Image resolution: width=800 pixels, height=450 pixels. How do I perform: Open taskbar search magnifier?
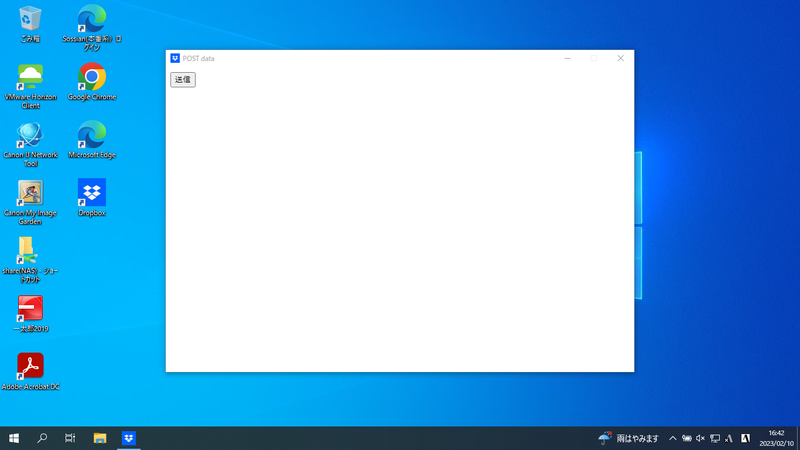(42, 438)
